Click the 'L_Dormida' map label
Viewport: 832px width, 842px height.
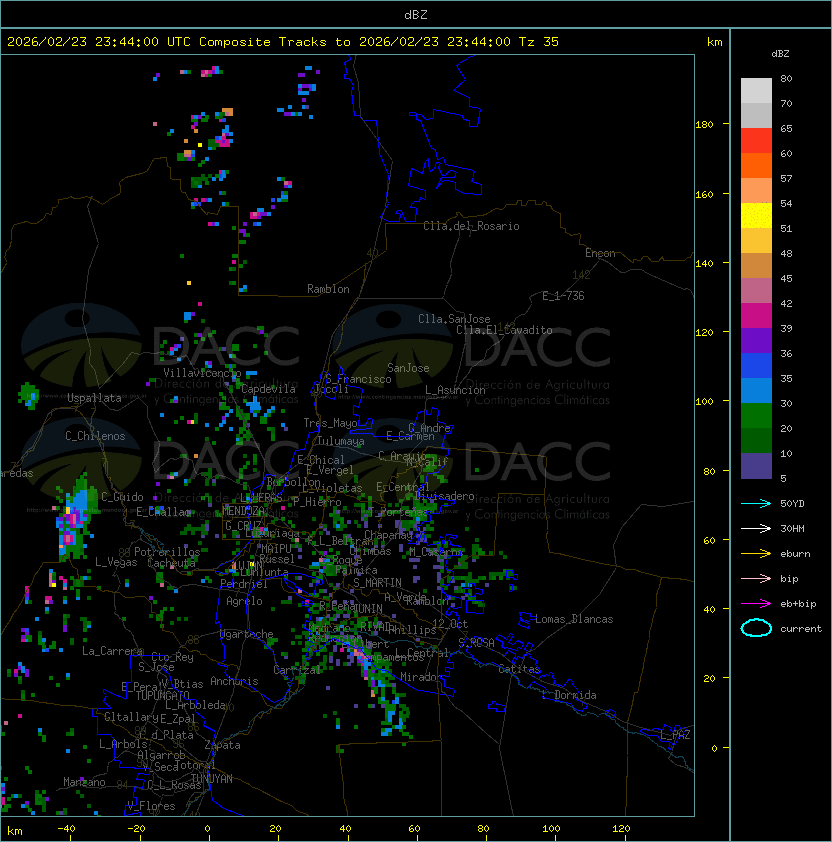[569, 695]
